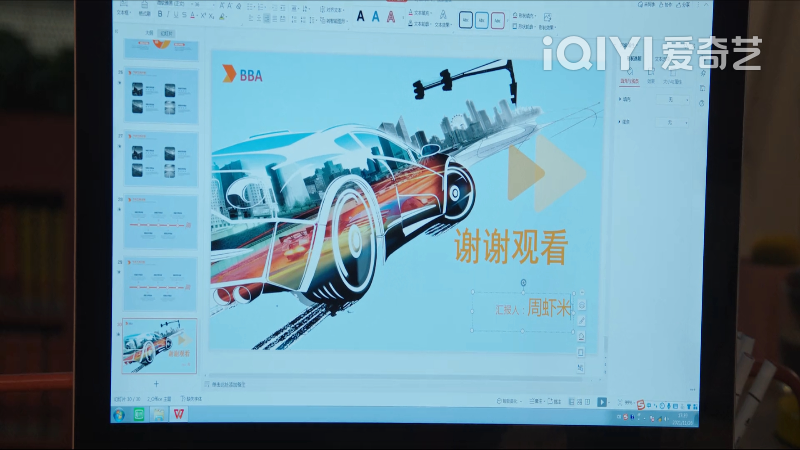This screenshot has width=800, height=450.
Task: Click the 文本框 text box button
Action: pos(123,10)
